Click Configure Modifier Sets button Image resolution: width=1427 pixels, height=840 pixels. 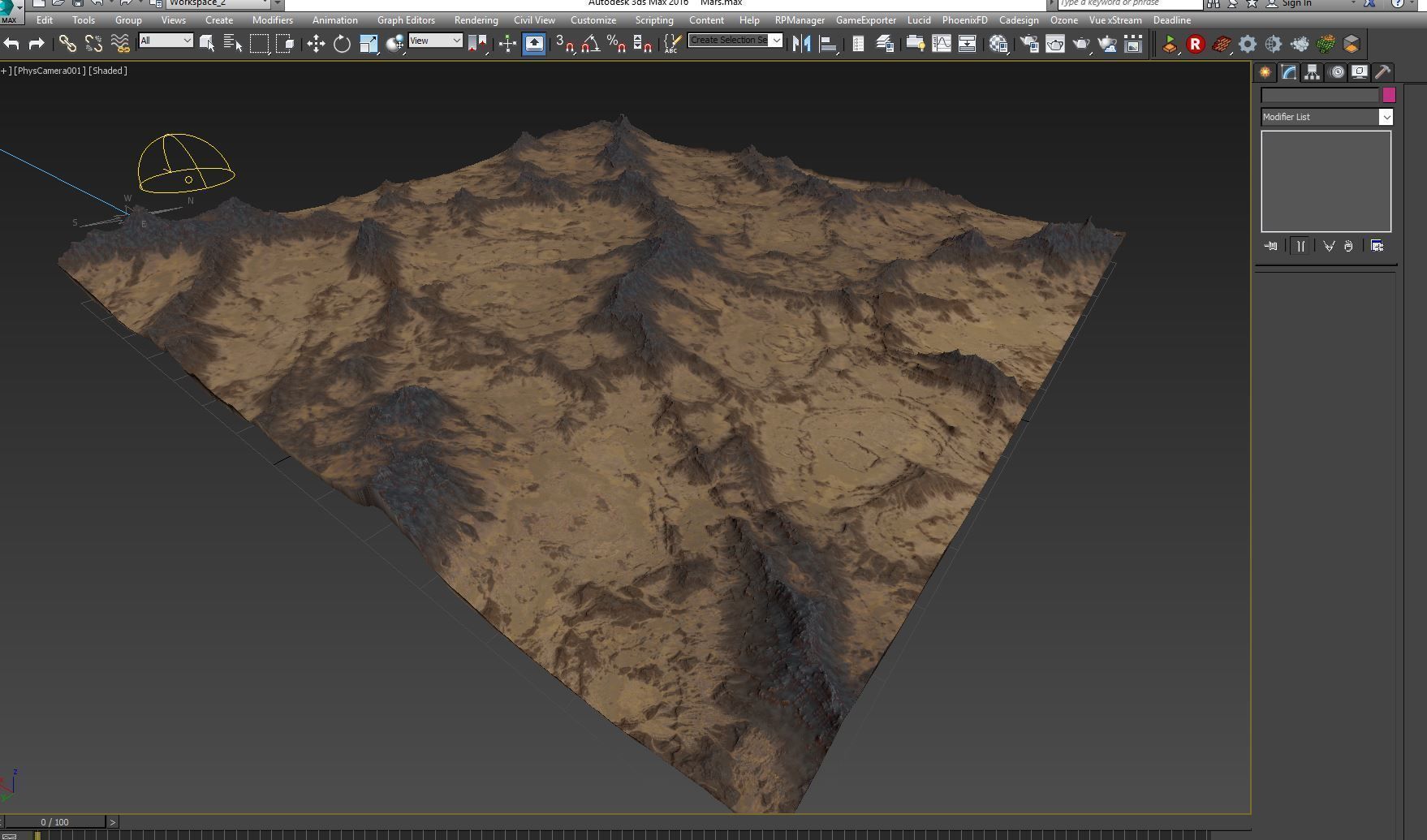[1377, 246]
